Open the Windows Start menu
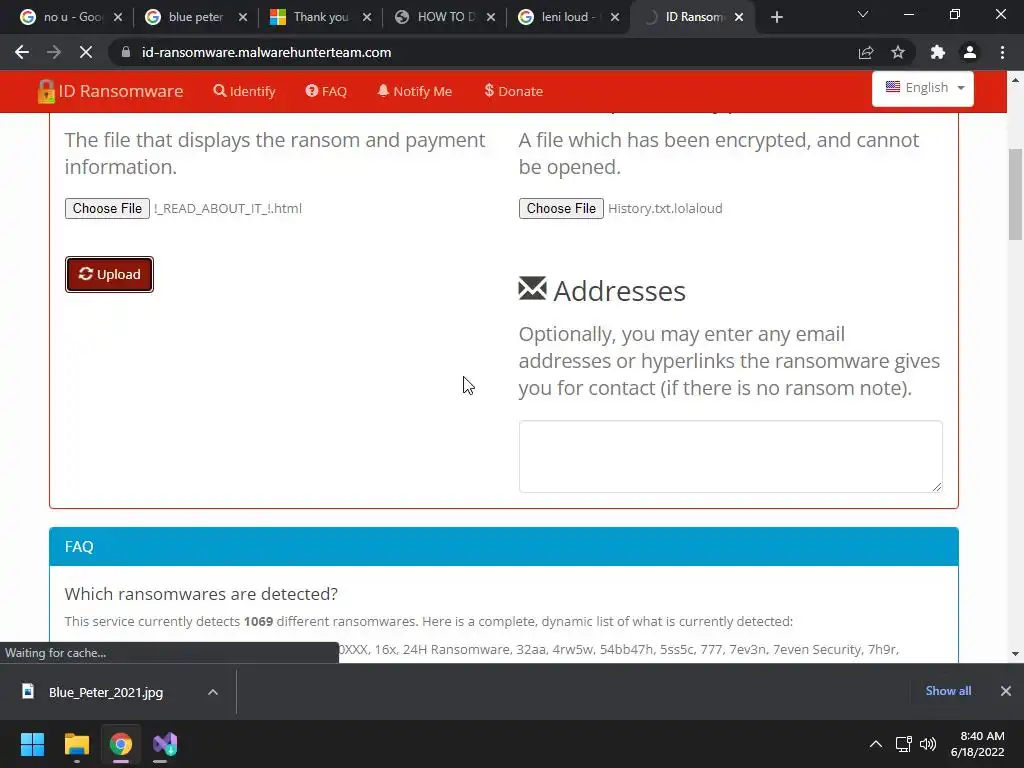 32,744
